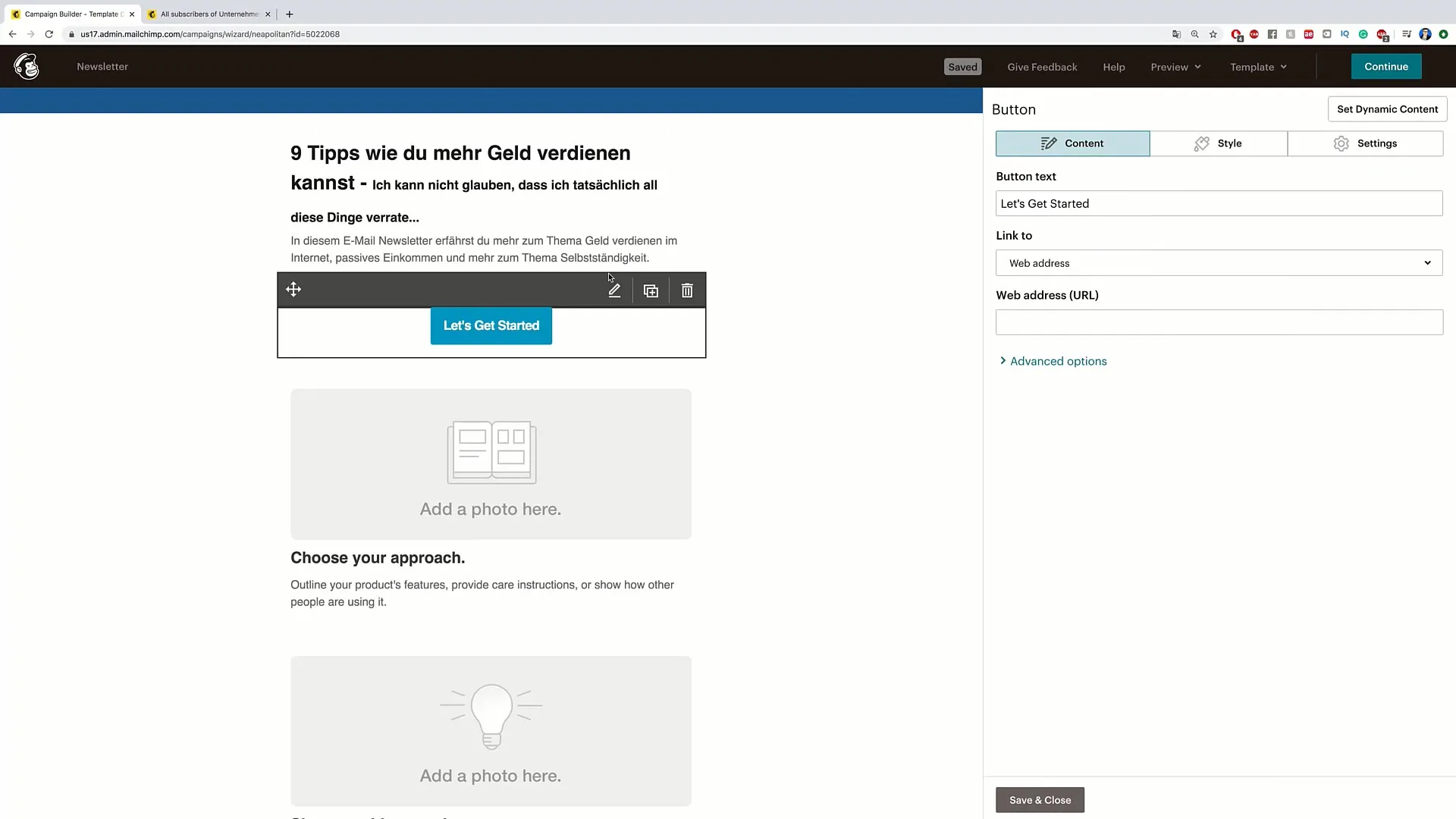Open the Link to dropdown
This screenshot has width=1456, height=819.
click(1219, 263)
